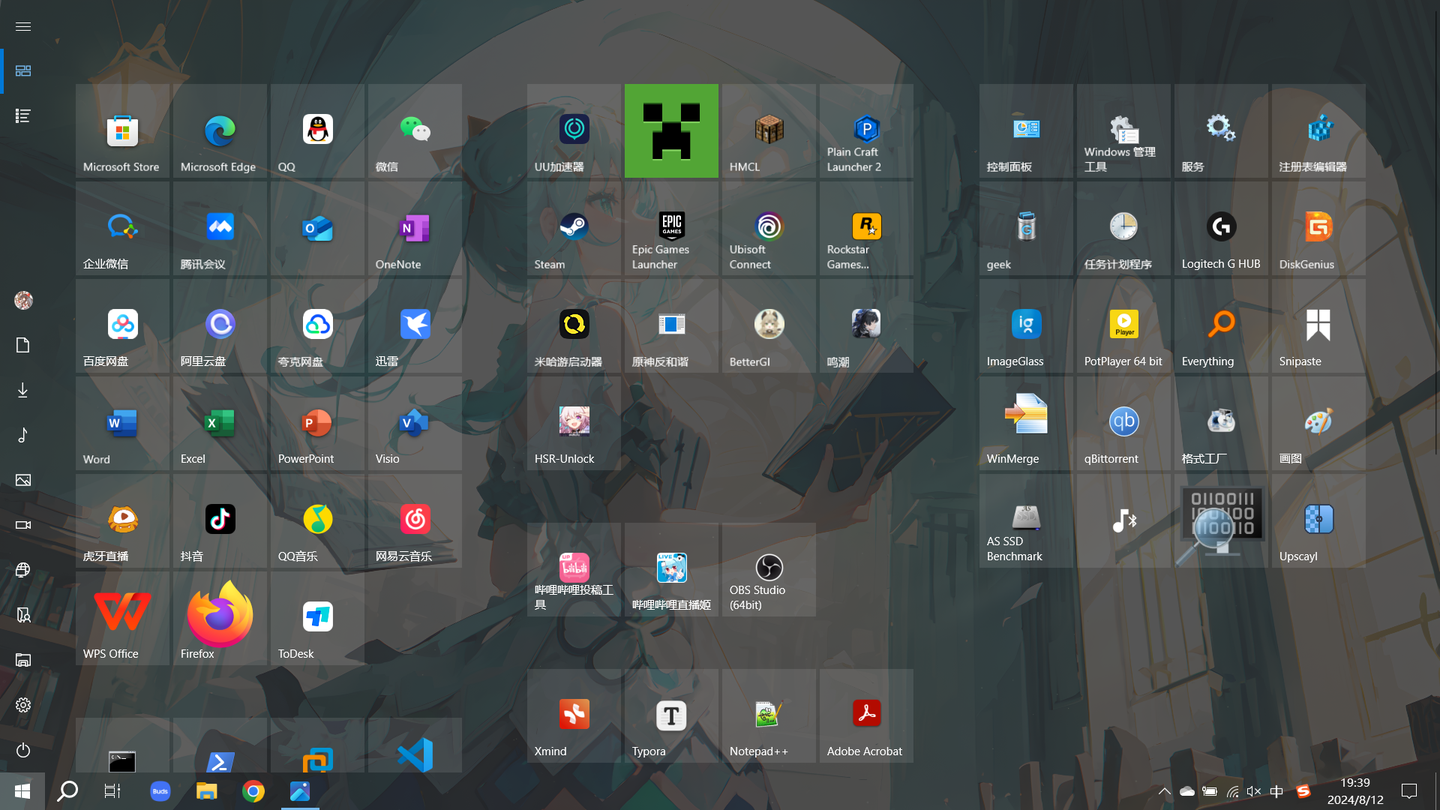Open the UU加速器 tile
This screenshot has height=810, width=1440.
574,131
